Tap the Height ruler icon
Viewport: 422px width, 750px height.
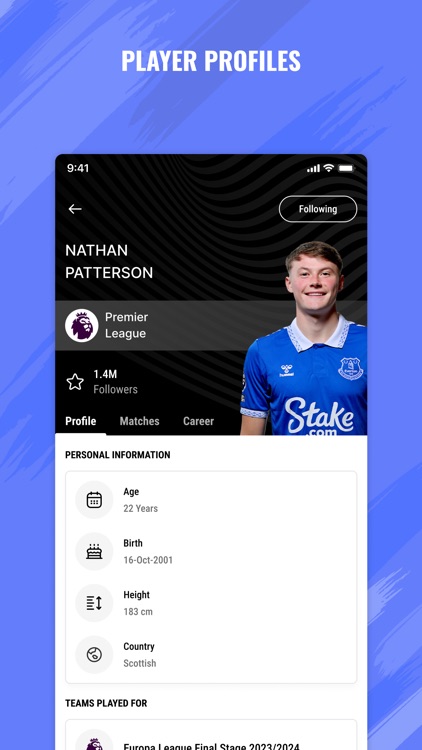click(x=94, y=603)
